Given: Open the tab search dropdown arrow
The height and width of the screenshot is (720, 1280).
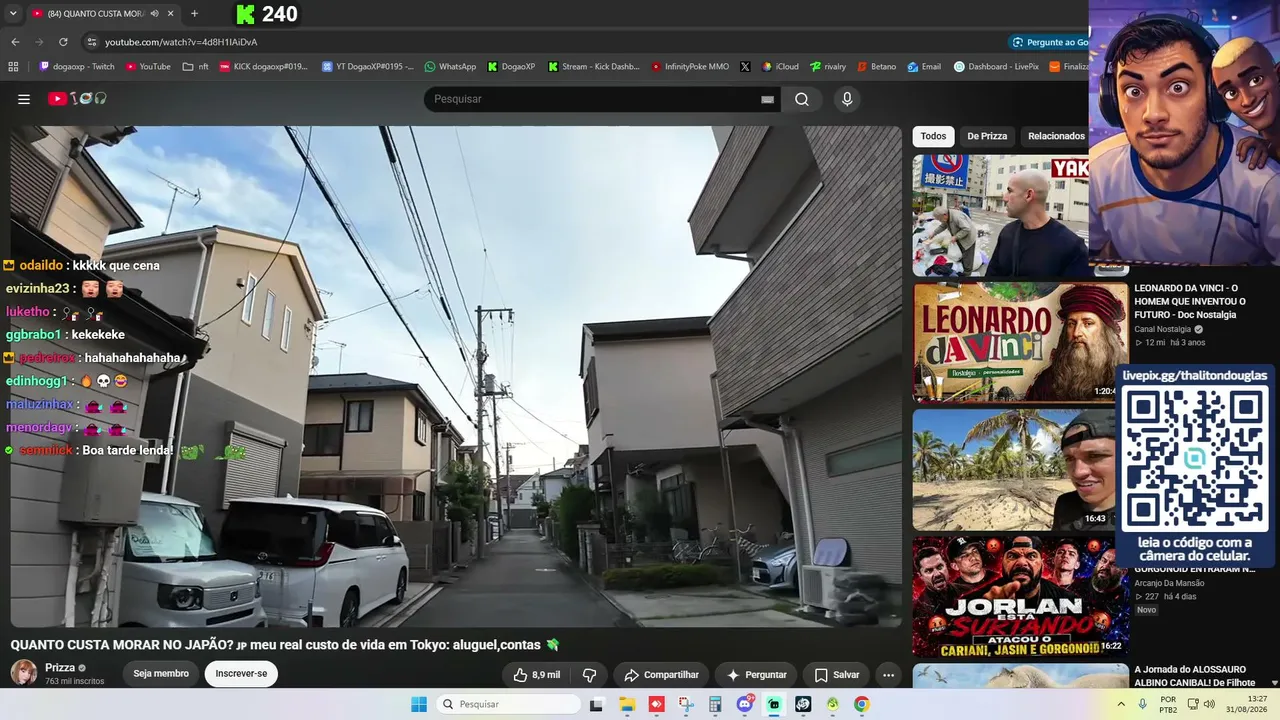Looking at the screenshot, I should (x=13, y=14).
